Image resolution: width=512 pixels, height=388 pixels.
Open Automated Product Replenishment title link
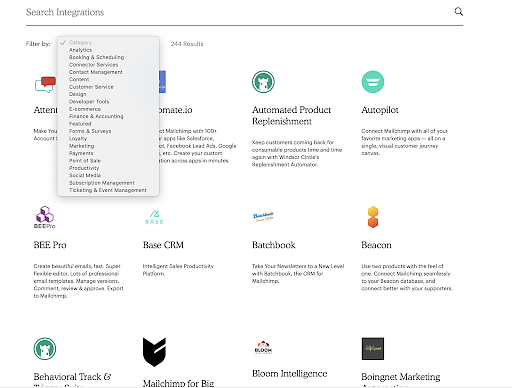[x=291, y=115]
